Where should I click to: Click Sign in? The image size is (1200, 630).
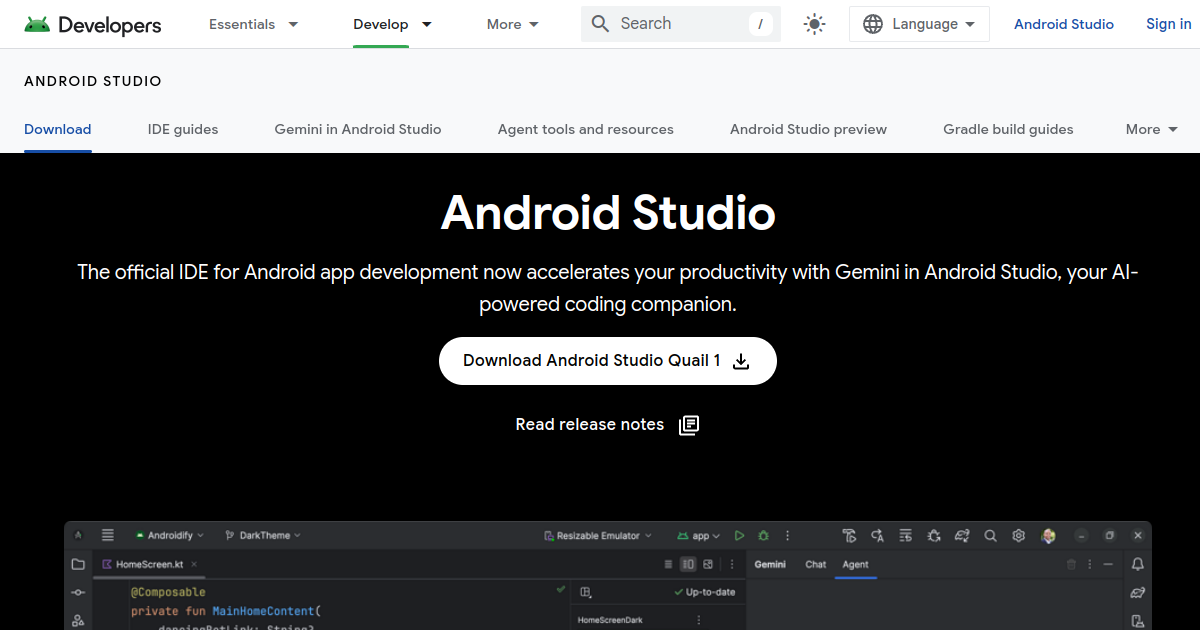(1168, 24)
